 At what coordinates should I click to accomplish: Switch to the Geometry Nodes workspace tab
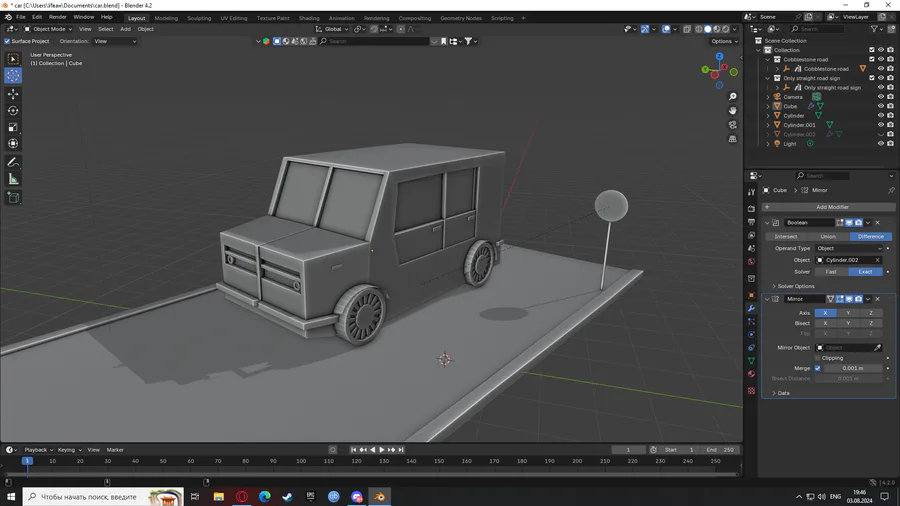point(461,18)
